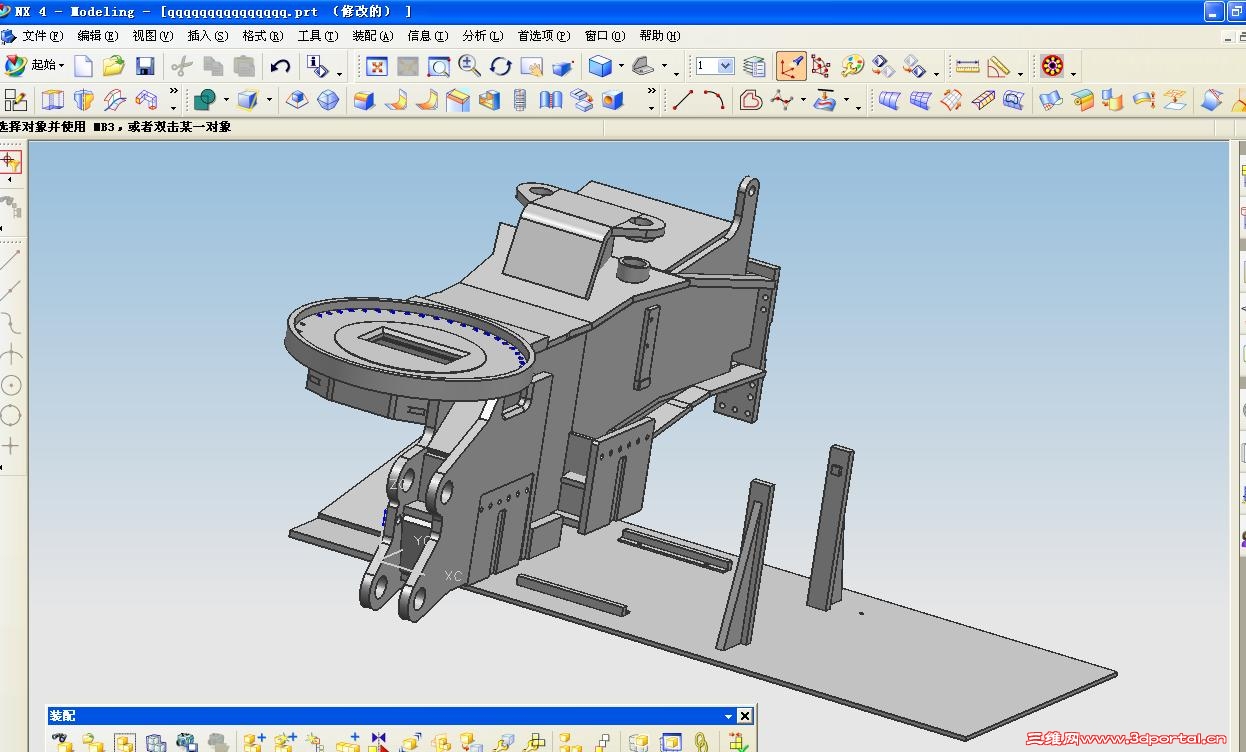Open the 插入 (Insert) menu
This screenshot has width=1246, height=752.
point(208,36)
